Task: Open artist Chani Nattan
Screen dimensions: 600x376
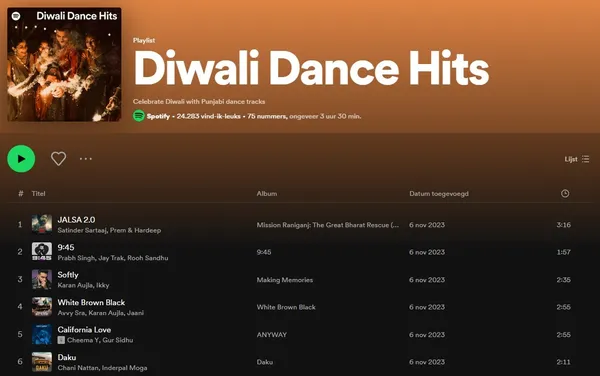Action: point(78,368)
